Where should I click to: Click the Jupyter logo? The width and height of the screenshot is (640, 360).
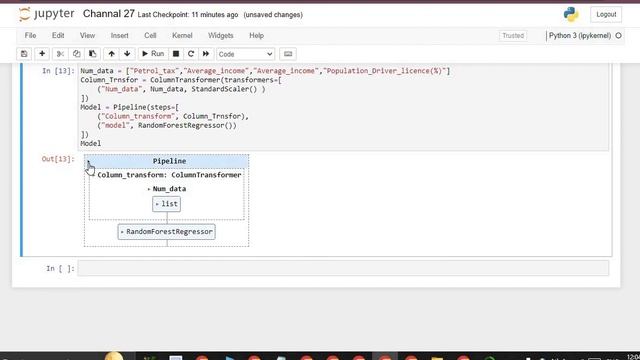tap(46, 14)
